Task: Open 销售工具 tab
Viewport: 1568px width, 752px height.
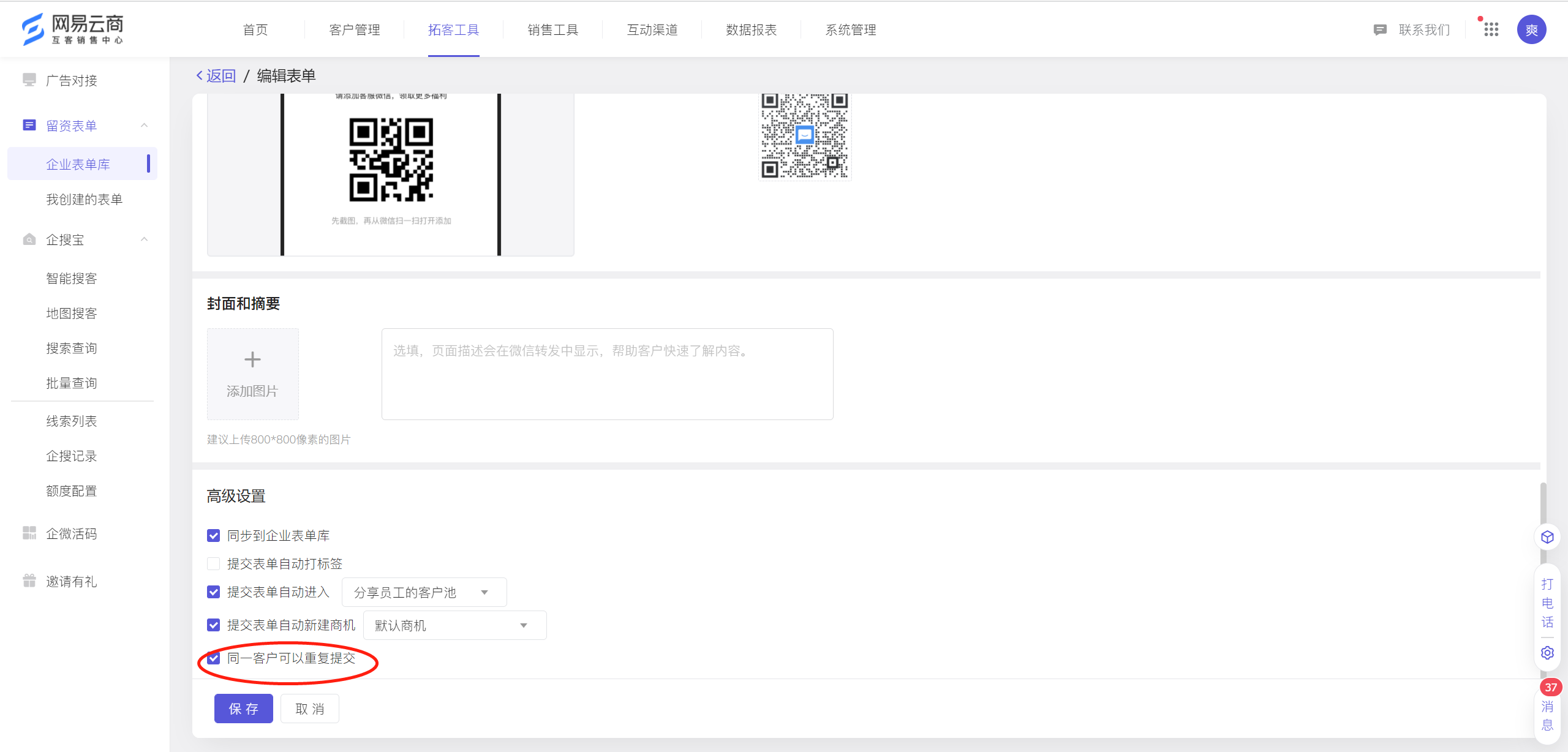Action: [553, 30]
